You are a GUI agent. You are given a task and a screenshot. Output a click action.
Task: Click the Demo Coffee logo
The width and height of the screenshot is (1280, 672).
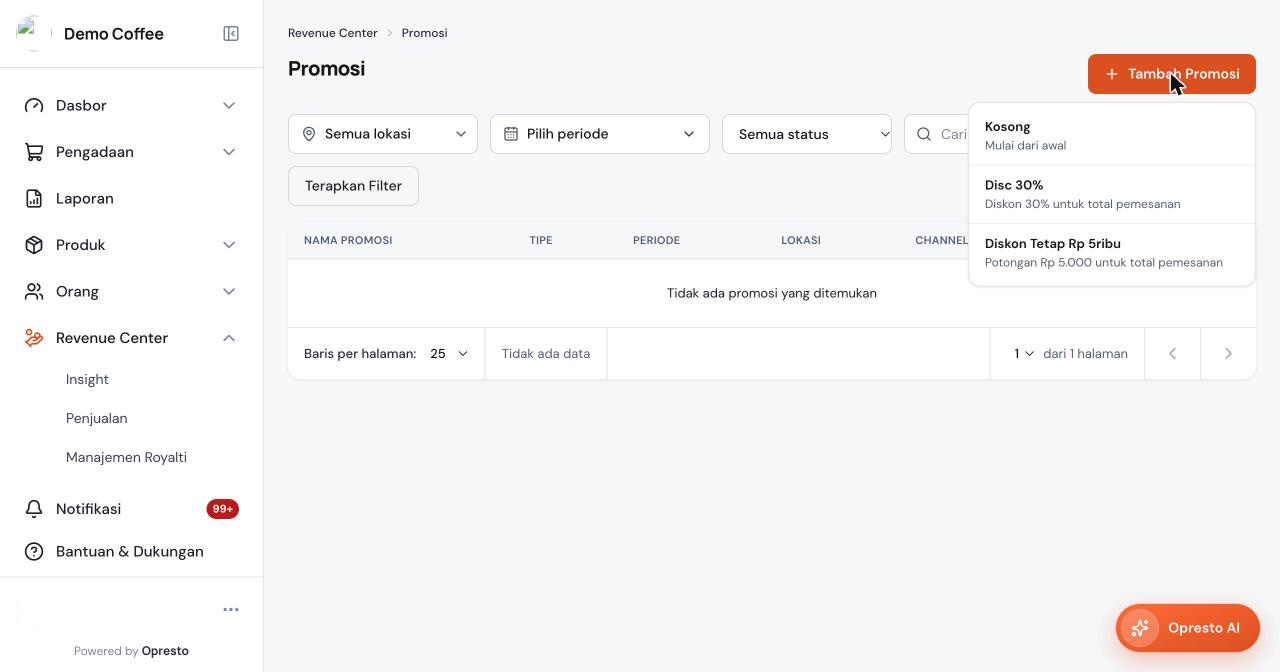point(34,34)
